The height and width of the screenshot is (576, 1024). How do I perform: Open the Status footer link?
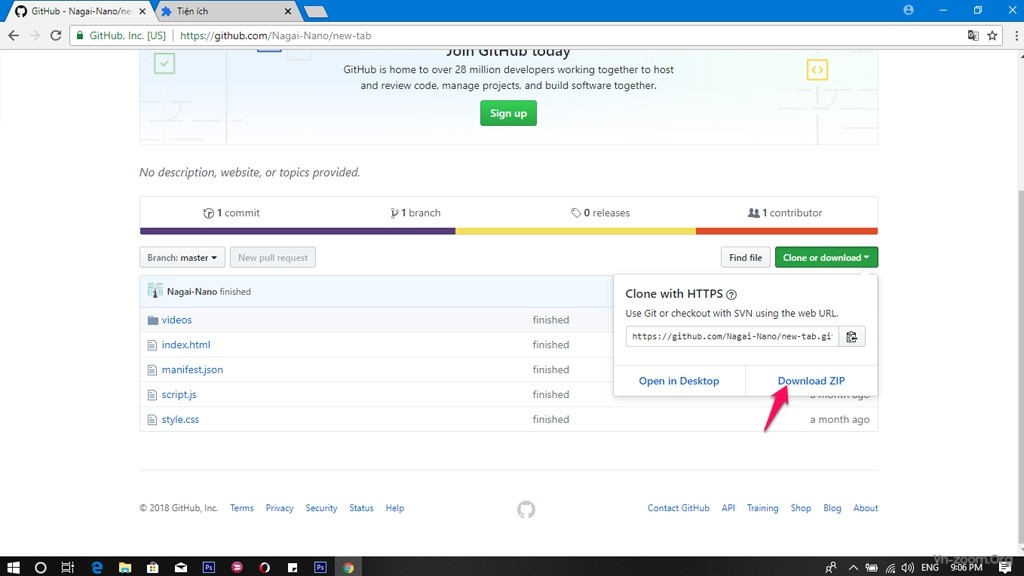tap(361, 508)
